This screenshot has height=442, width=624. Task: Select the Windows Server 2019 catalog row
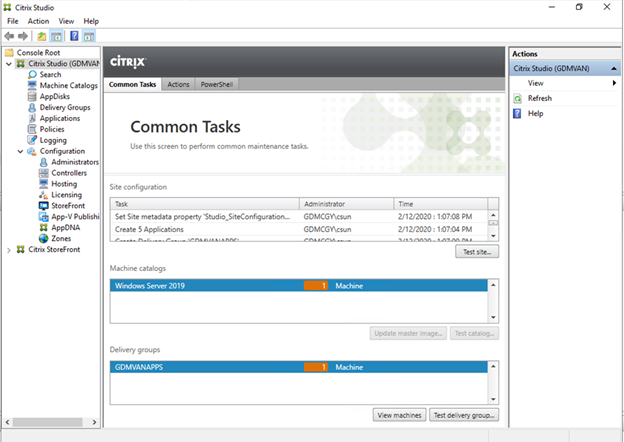click(x=299, y=286)
